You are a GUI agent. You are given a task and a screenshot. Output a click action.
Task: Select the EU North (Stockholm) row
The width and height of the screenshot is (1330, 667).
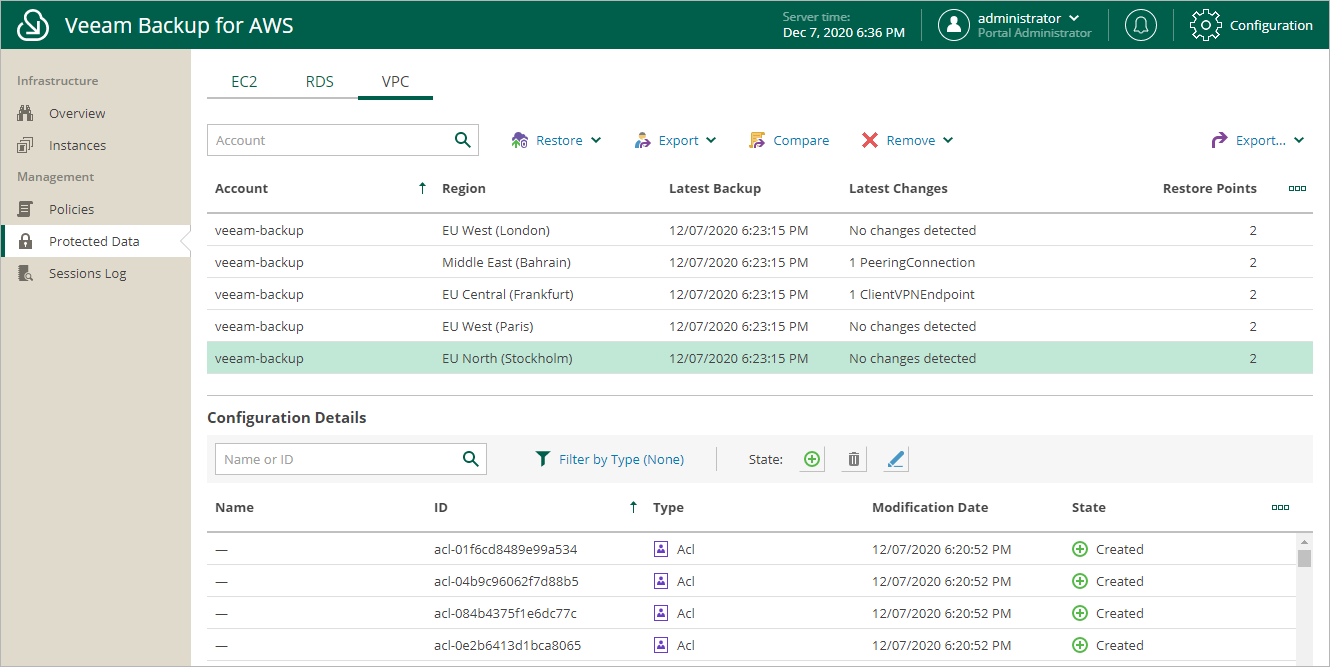coord(760,358)
